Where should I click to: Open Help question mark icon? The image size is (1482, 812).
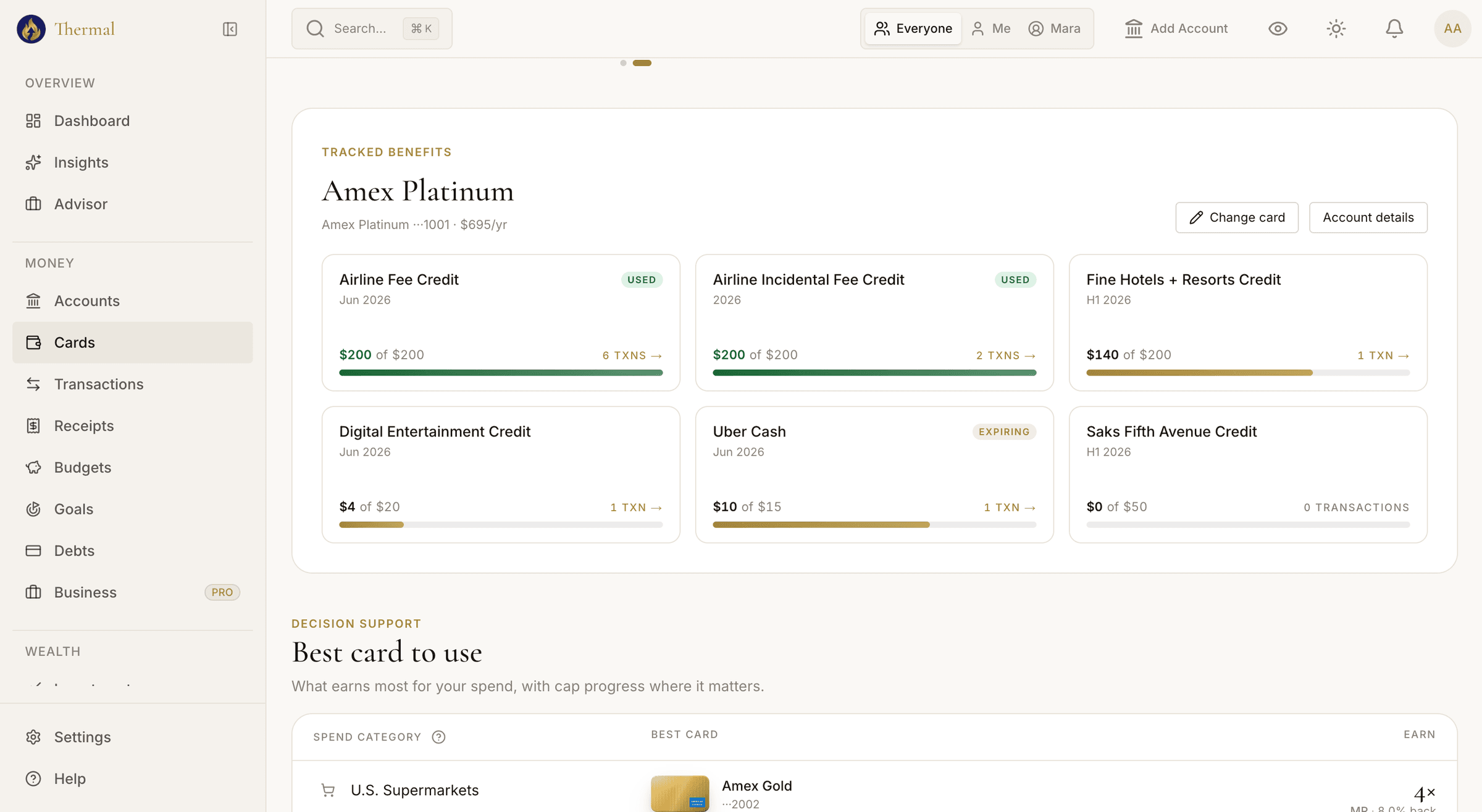(33, 779)
